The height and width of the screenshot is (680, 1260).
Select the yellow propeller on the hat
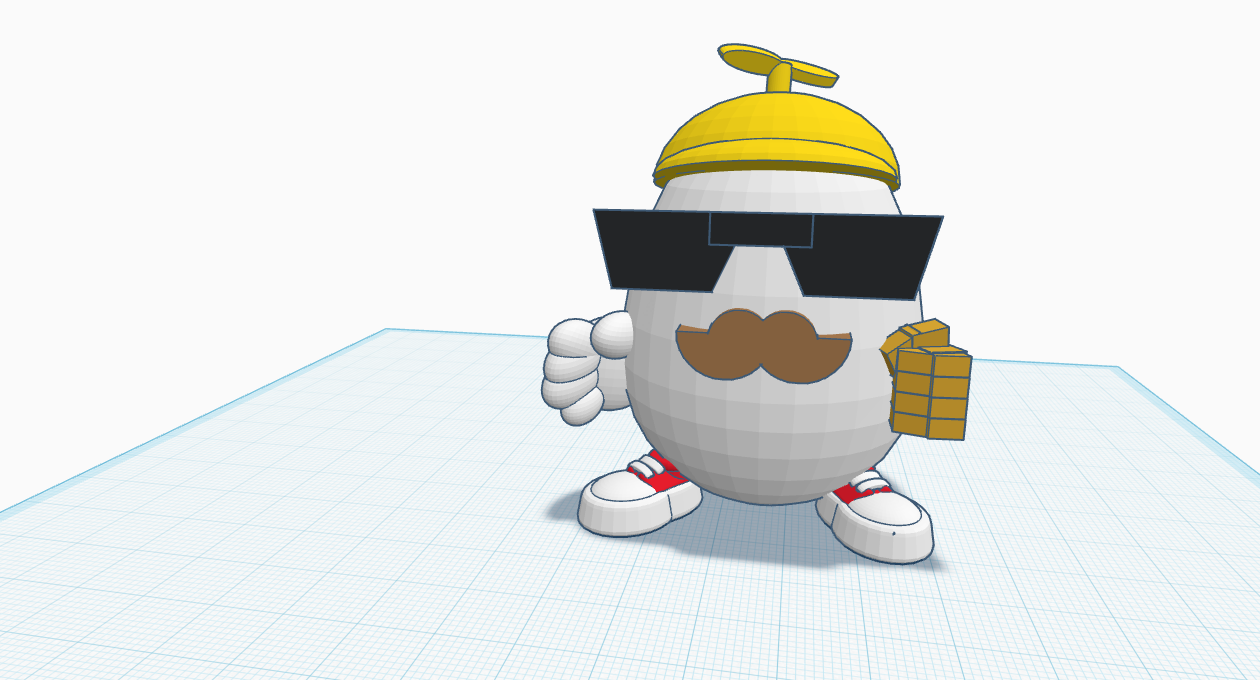pos(778,65)
